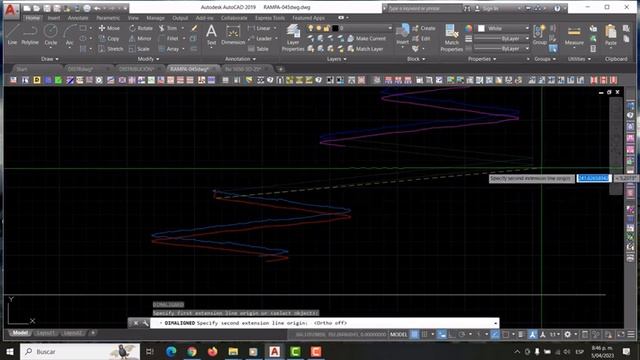Toggle object snap tracking in status bar
The image size is (640, 360).
(x=495, y=334)
